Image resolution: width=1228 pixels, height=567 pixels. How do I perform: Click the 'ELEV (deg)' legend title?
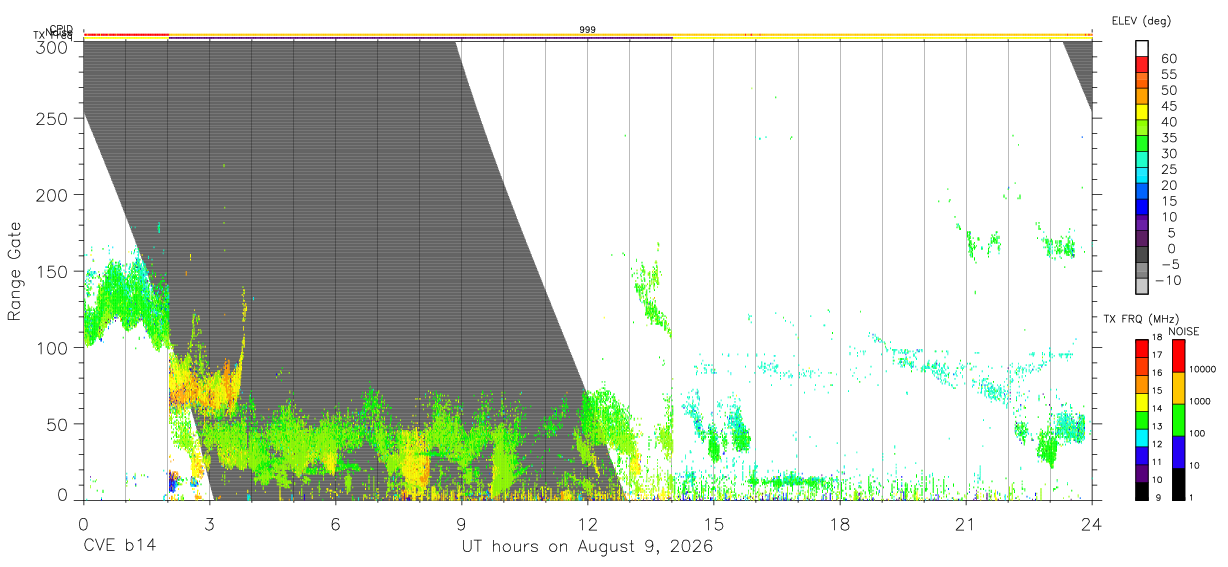(1141, 21)
